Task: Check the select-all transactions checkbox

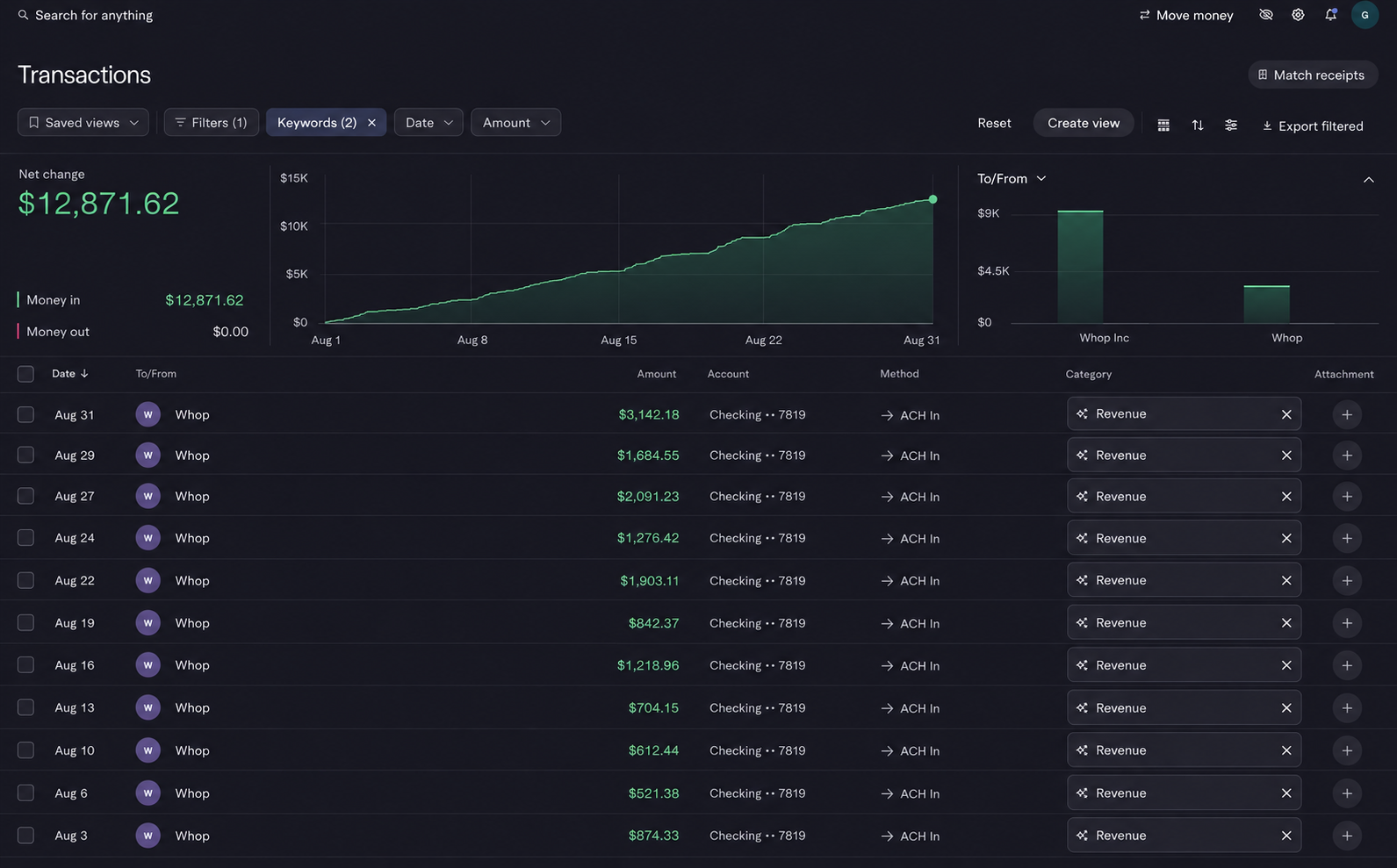Action: tap(25, 374)
